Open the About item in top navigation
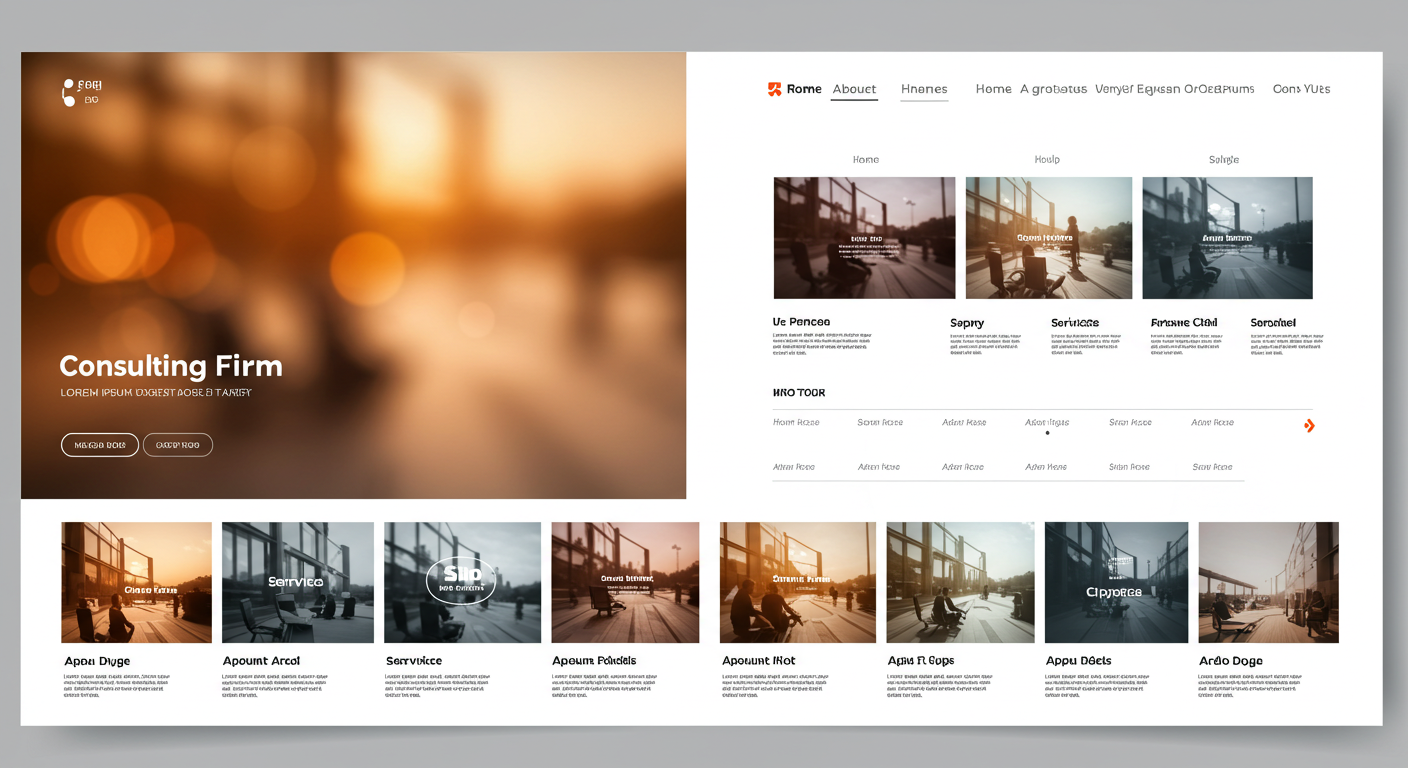This screenshot has width=1408, height=768. click(x=854, y=89)
